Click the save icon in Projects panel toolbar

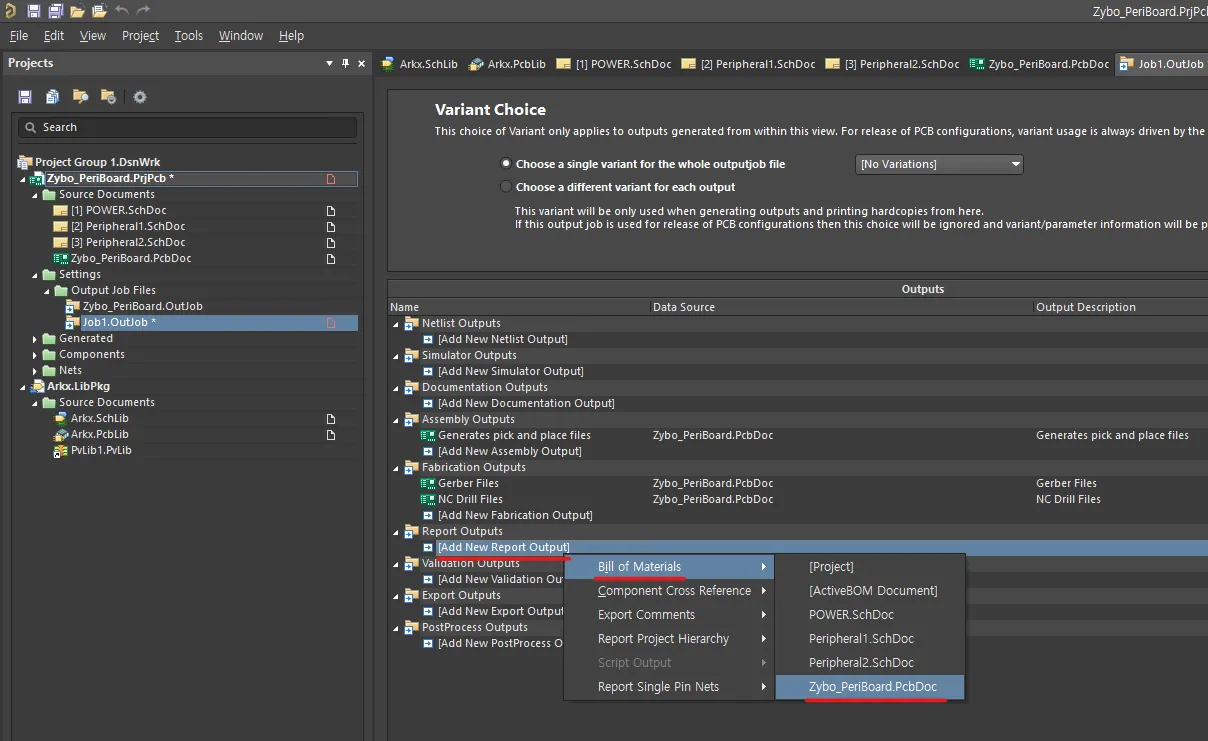tap(25, 97)
